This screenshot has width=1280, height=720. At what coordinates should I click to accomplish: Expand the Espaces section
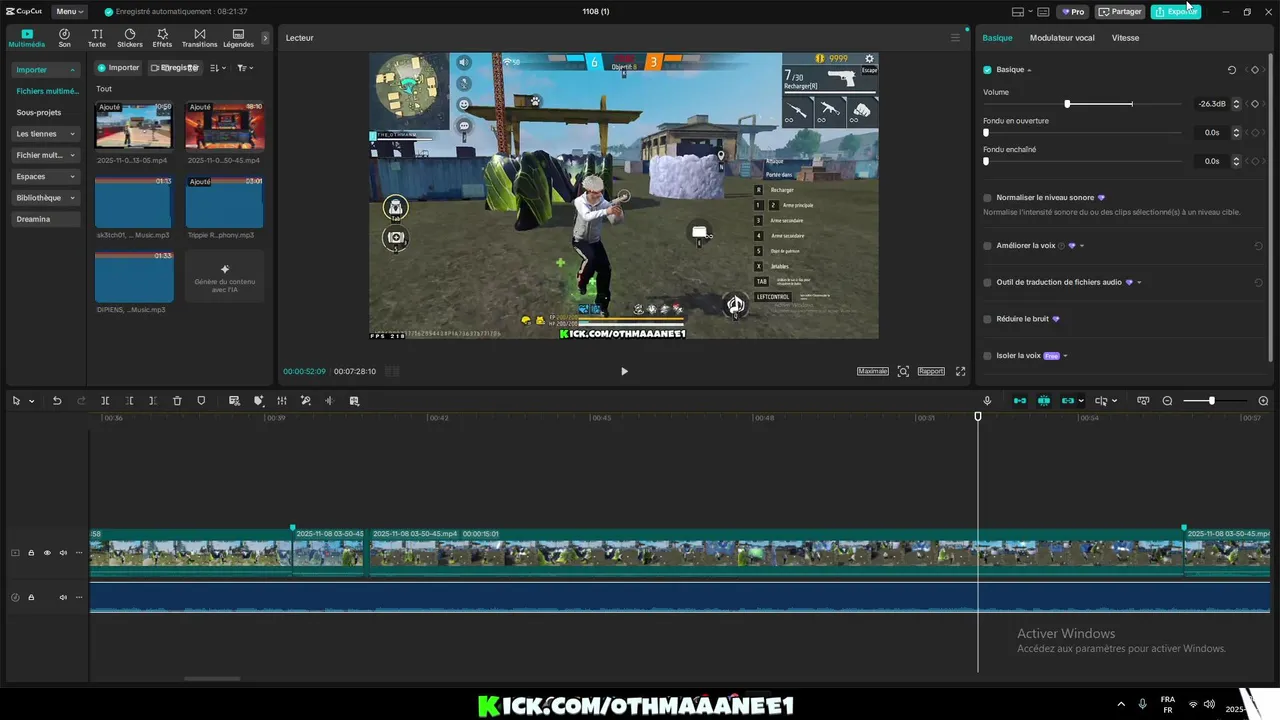pos(46,176)
